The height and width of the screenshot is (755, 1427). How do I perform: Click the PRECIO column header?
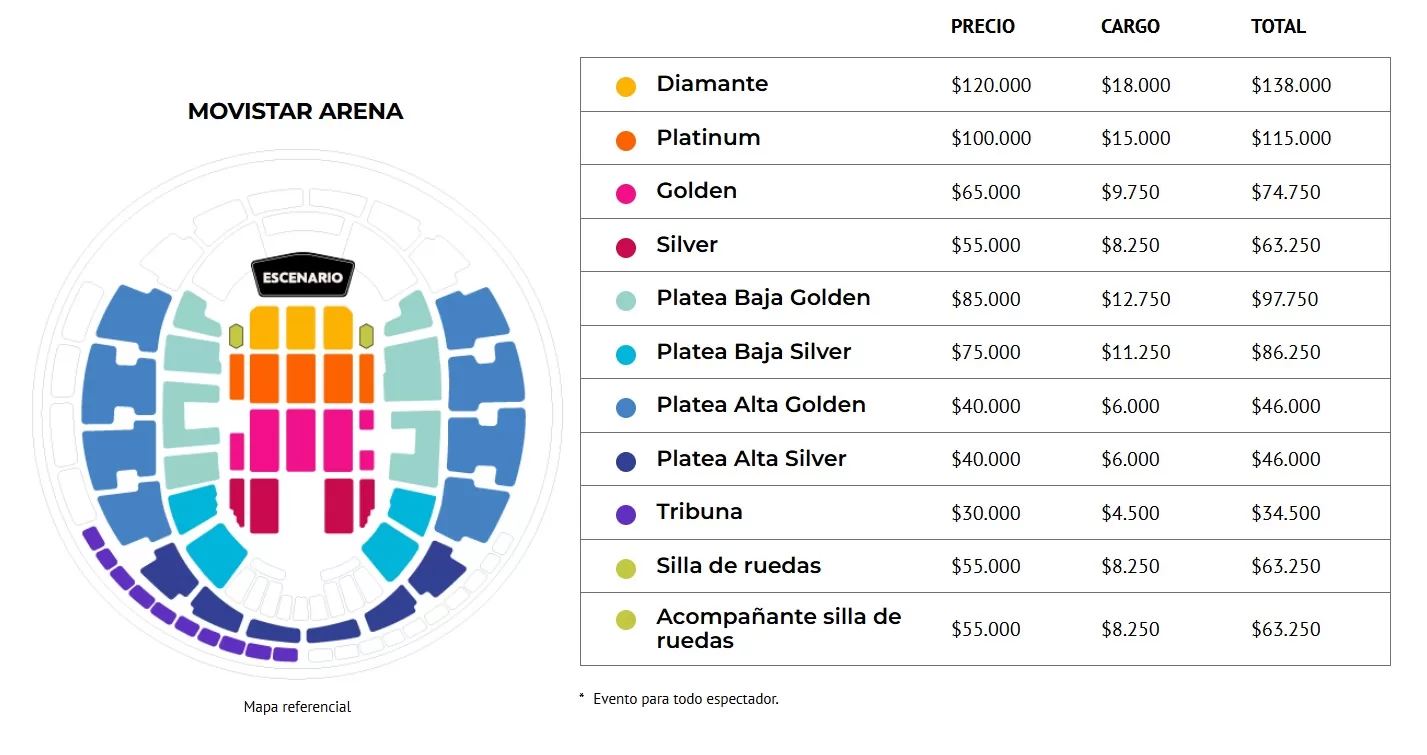coord(982,27)
